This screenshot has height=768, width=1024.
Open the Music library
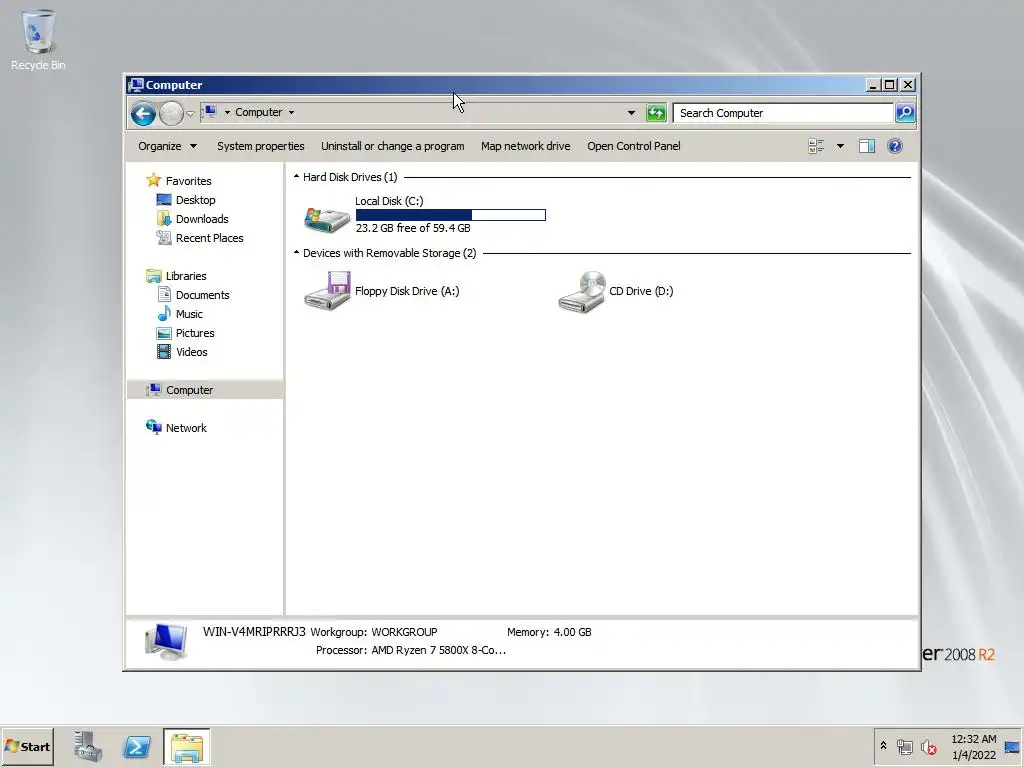click(189, 313)
